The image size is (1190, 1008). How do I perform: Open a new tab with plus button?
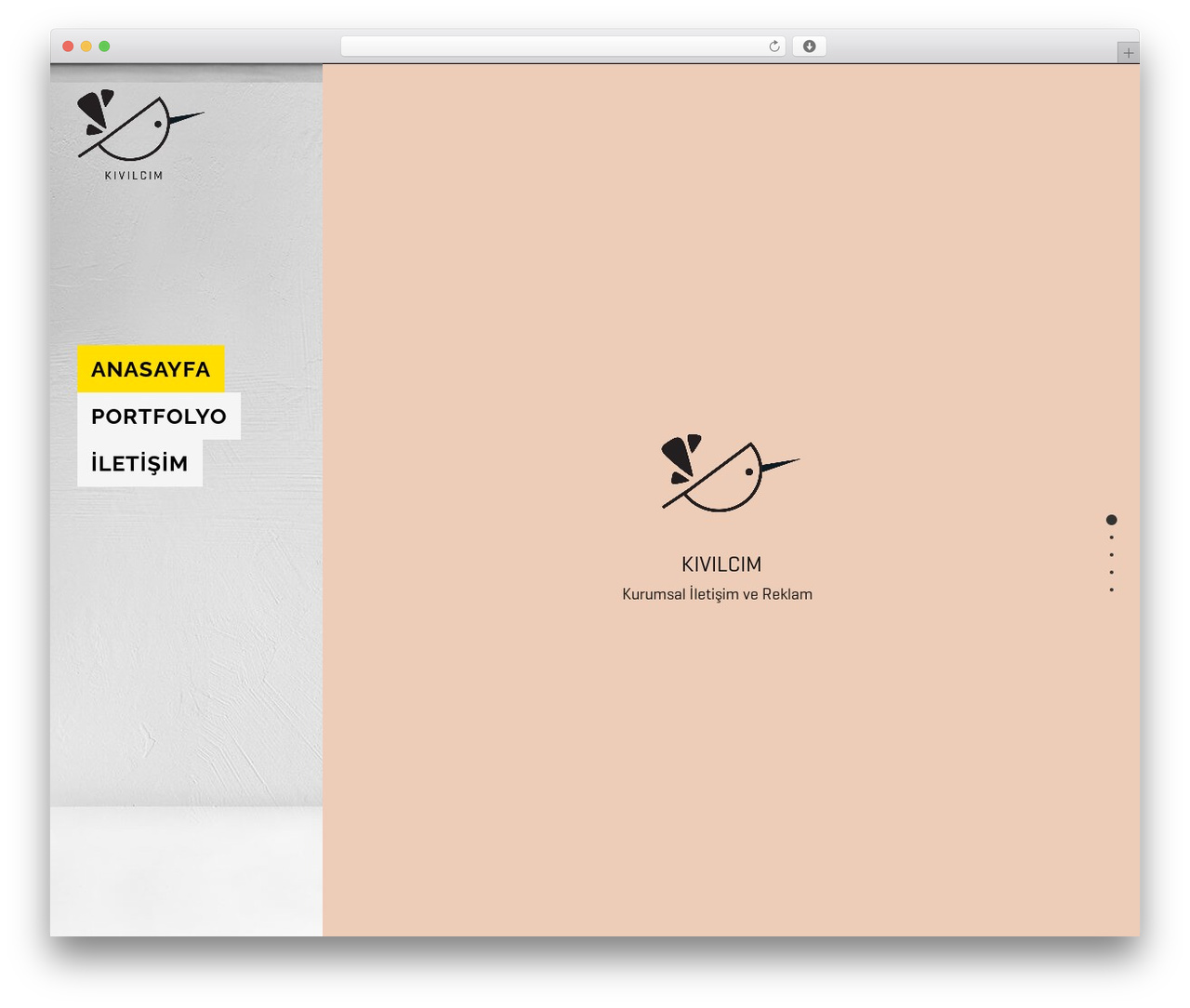tap(1128, 53)
